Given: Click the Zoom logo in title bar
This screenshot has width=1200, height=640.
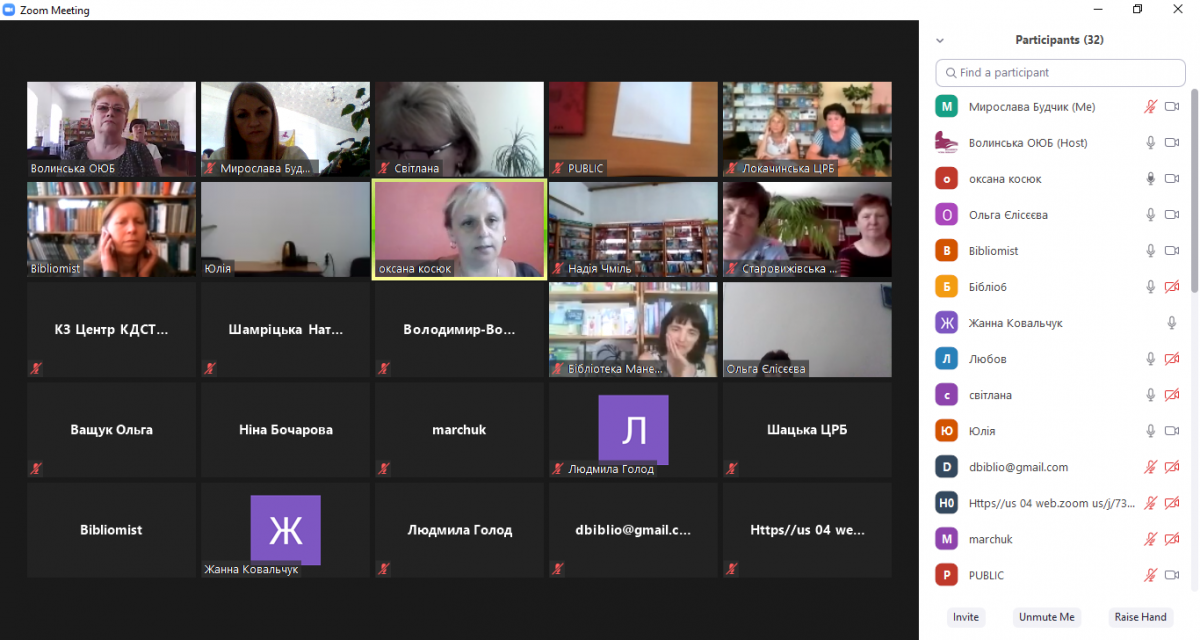Looking at the screenshot, I should click(9, 10).
